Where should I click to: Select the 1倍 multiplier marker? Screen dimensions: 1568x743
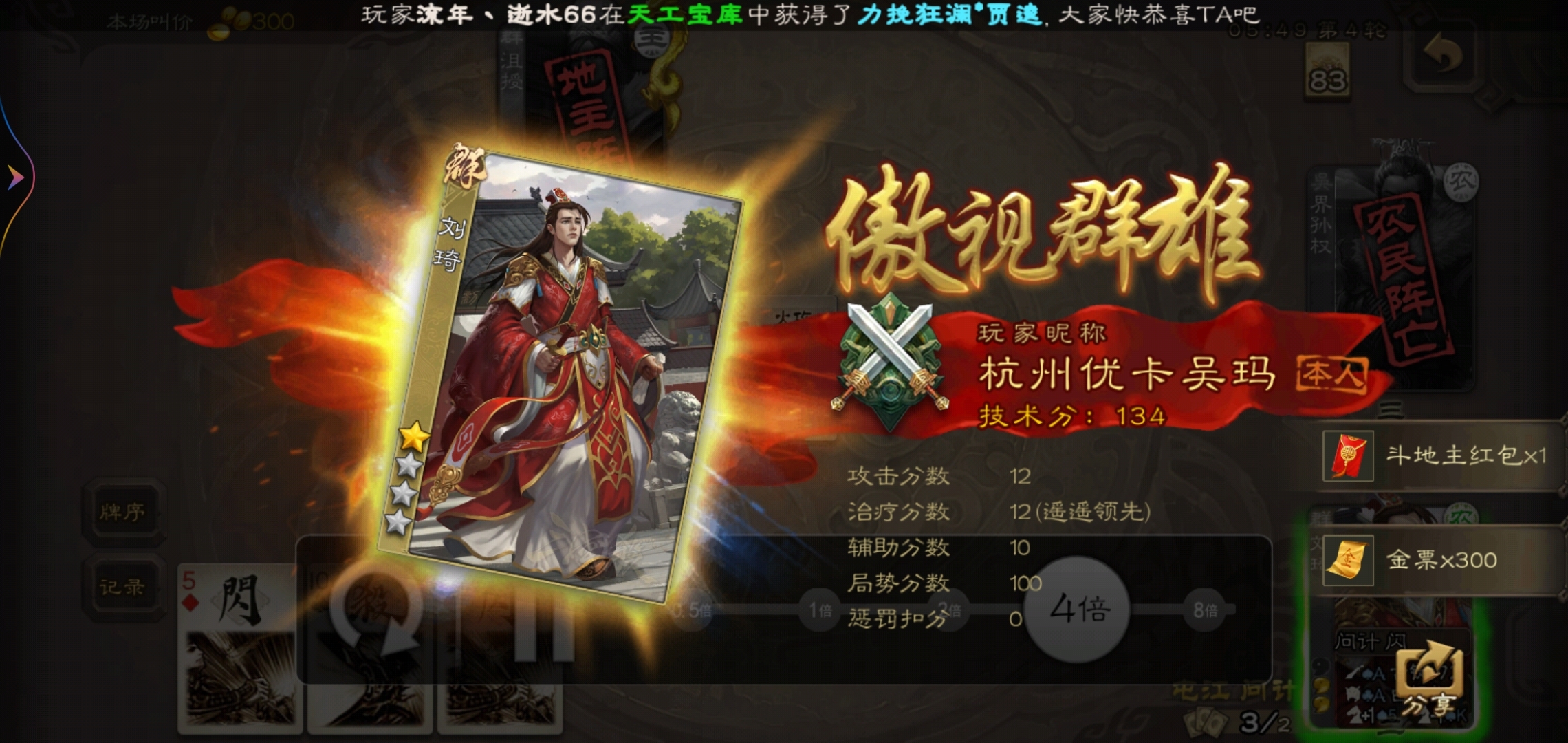click(820, 610)
